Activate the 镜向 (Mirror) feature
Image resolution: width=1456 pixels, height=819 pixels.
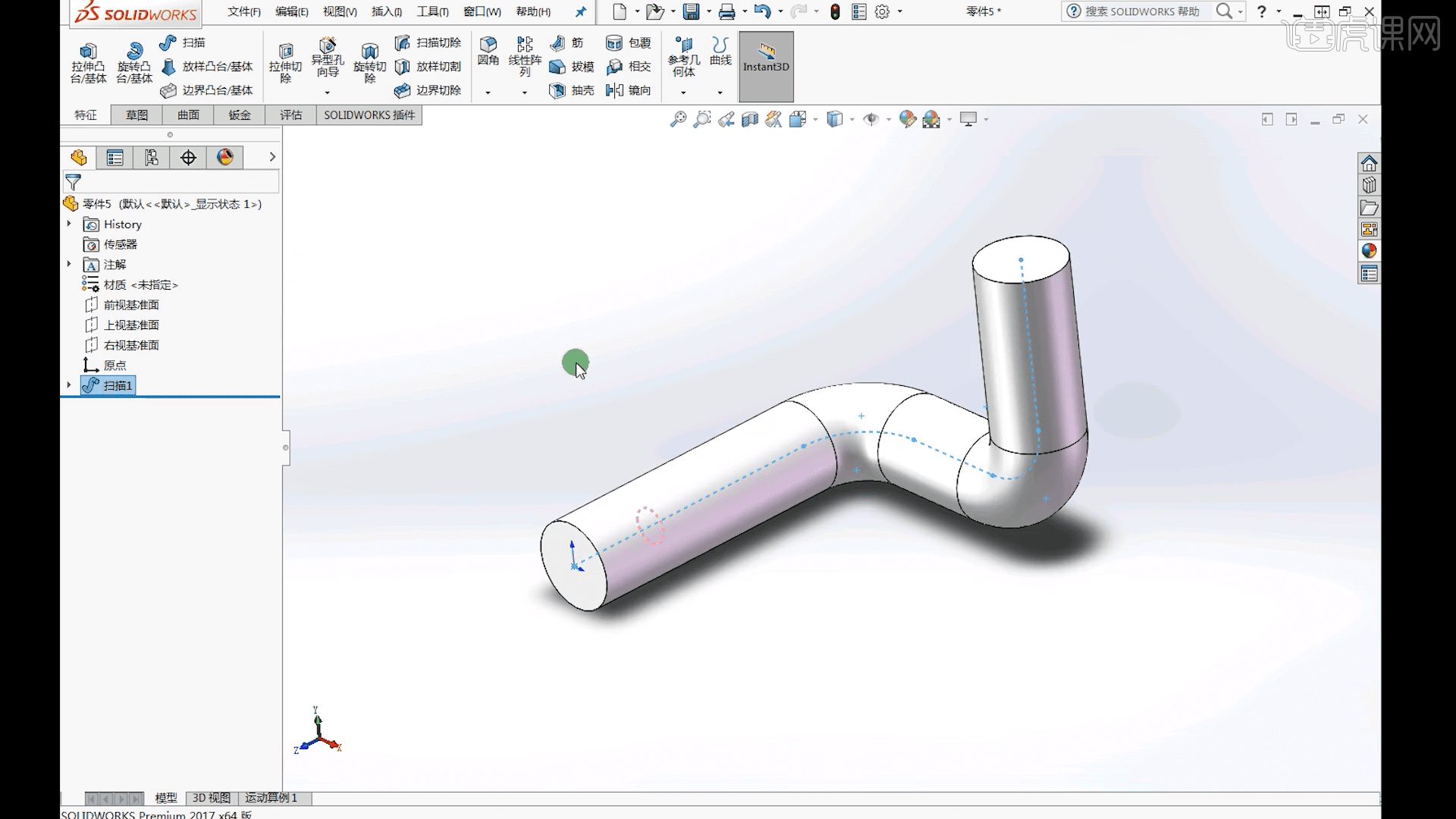[x=629, y=90]
